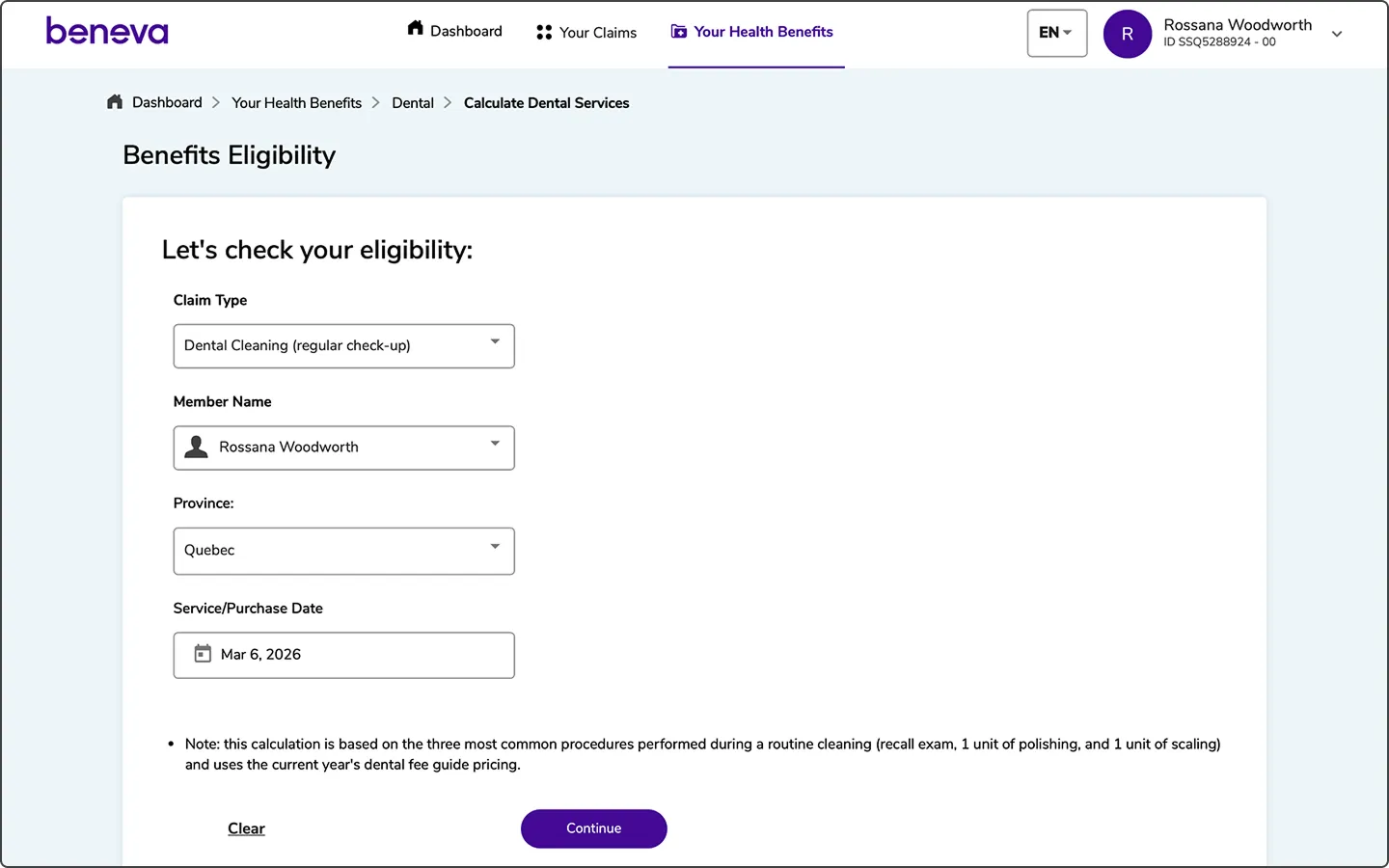Go to the Your Claims tab
The height and width of the screenshot is (868, 1389).
pyautogui.click(x=597, y=33)
